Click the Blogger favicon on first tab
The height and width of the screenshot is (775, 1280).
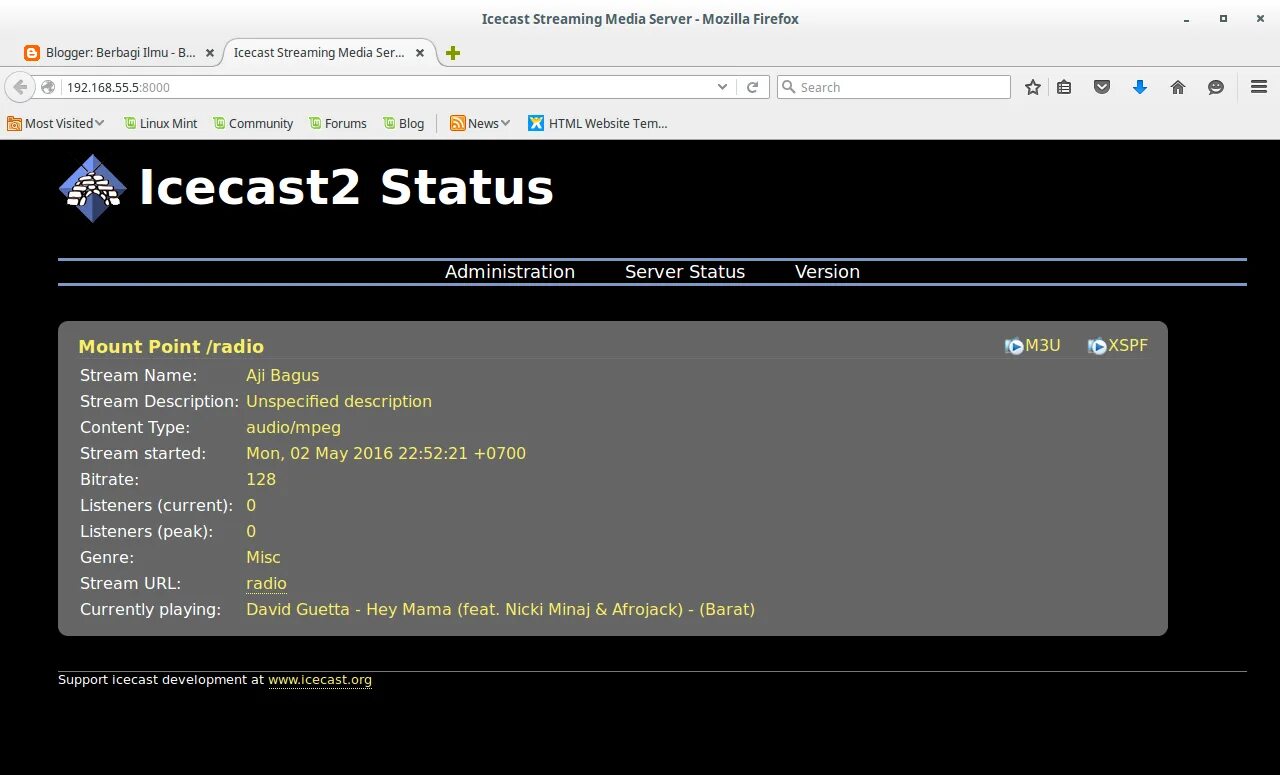tap(32, 53)
